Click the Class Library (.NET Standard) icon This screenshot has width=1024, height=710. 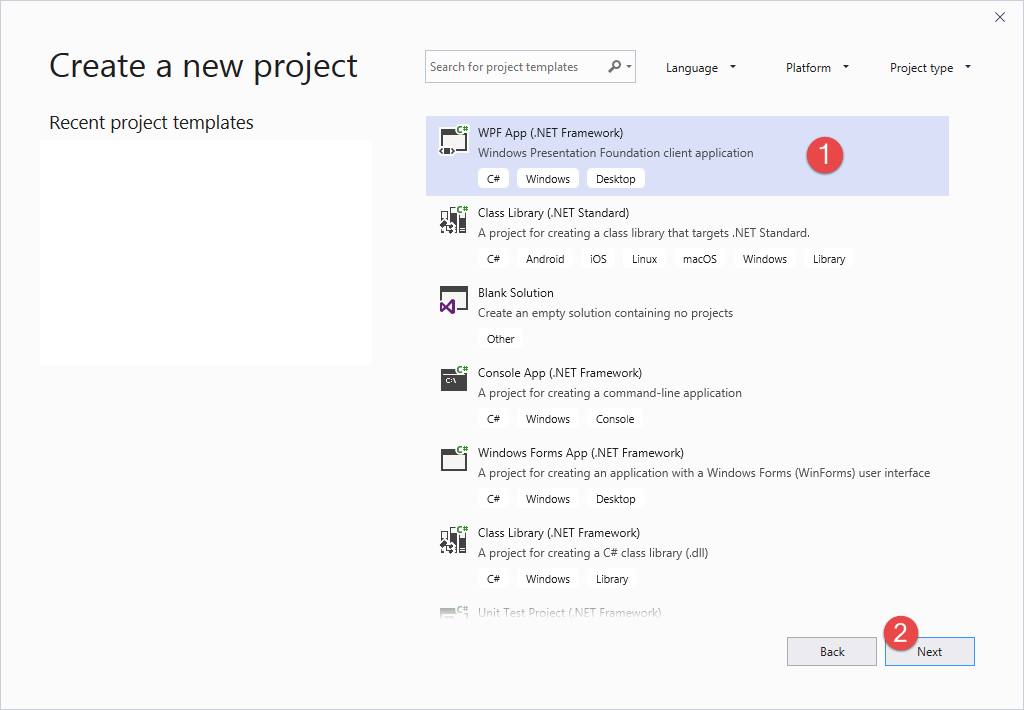[453, 220]
